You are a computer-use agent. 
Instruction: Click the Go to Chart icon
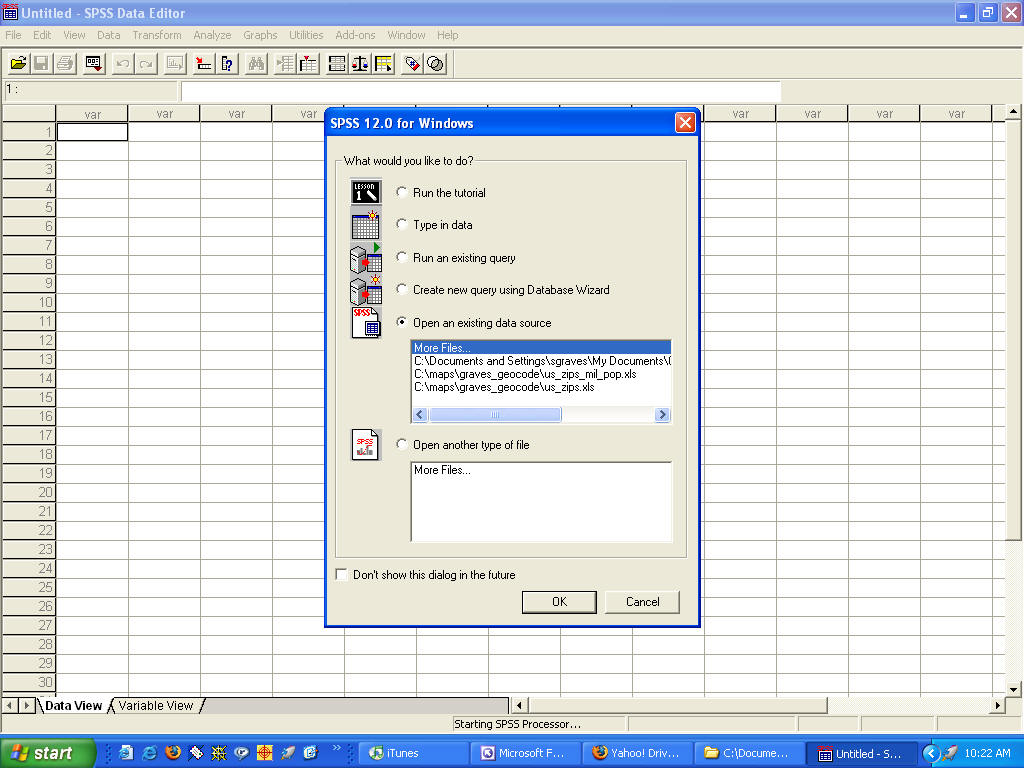coord(175,63)
